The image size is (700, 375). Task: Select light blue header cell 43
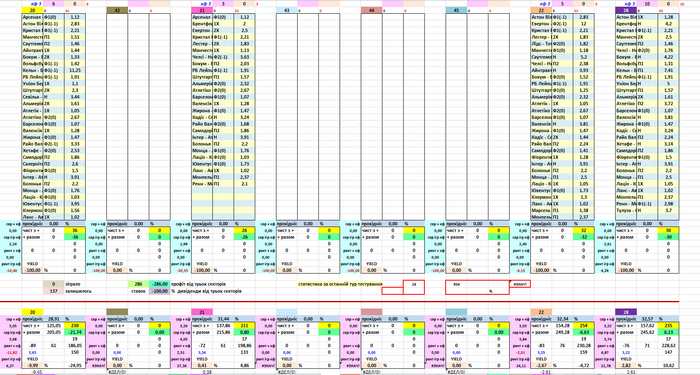(x=287, y=10)
